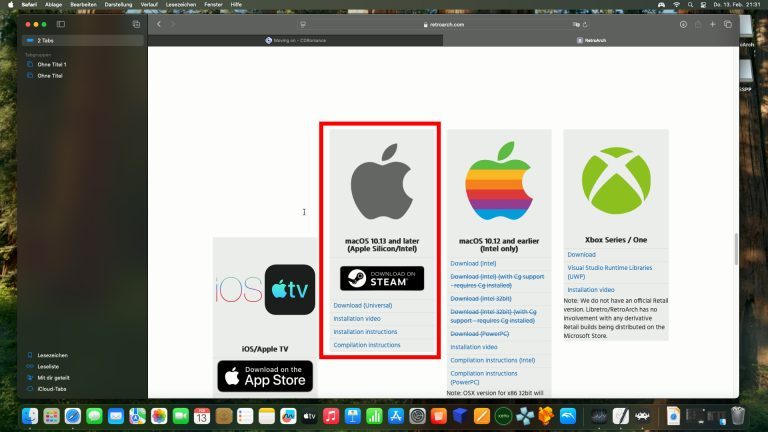This screenshot has width=768, height=432.
Task: Click the Download (Intel) link
Action: click(473, 263)
